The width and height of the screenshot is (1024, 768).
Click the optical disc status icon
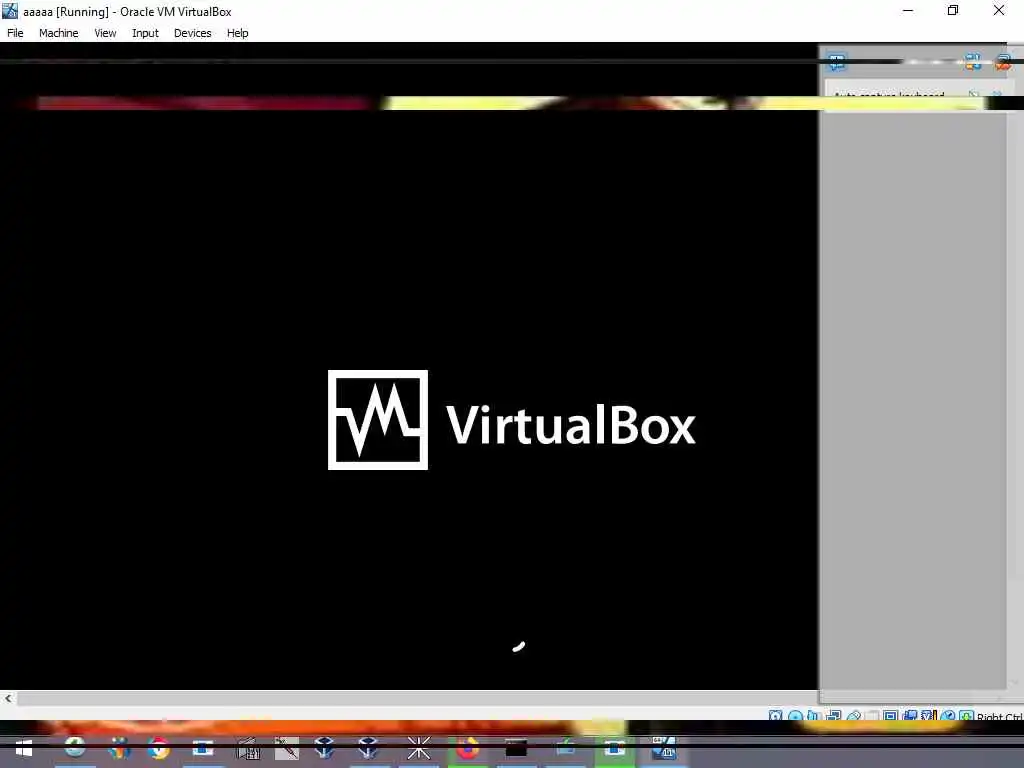[x=795, y=716]
